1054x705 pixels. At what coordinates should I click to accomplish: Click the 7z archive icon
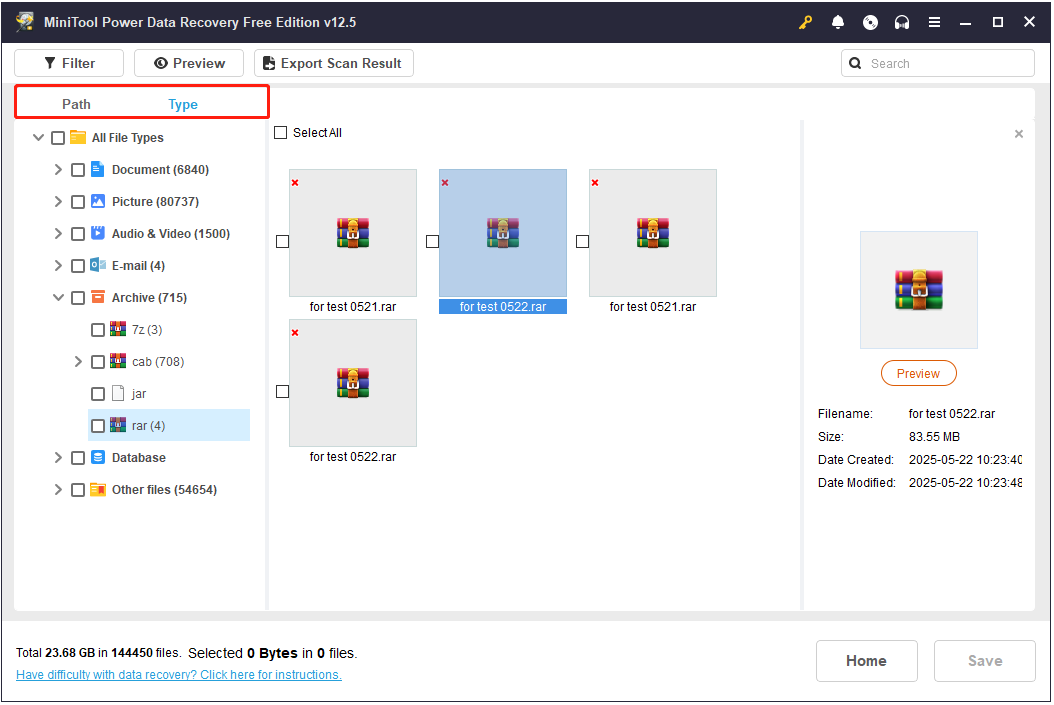(x=118, y=329)
